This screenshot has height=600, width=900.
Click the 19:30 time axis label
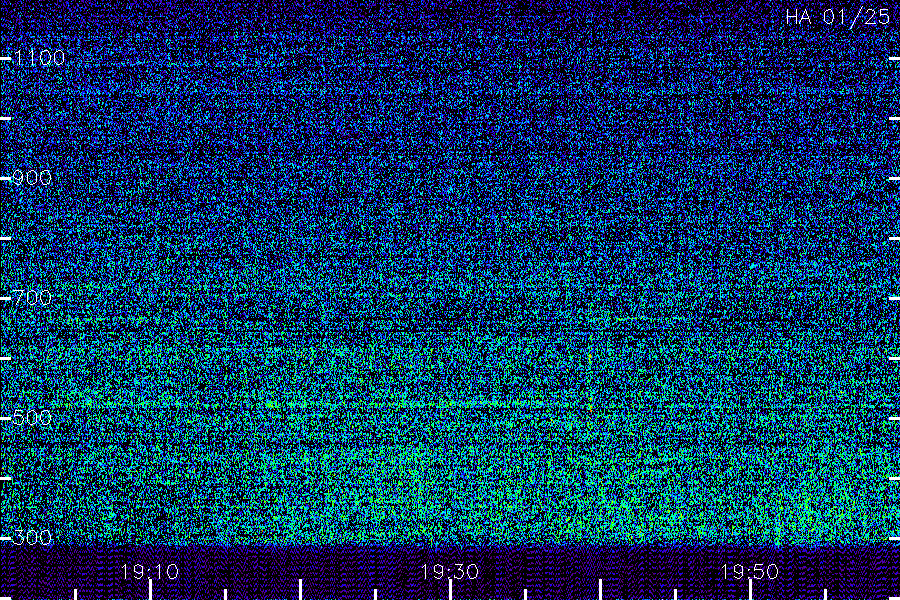coord(449,572)
